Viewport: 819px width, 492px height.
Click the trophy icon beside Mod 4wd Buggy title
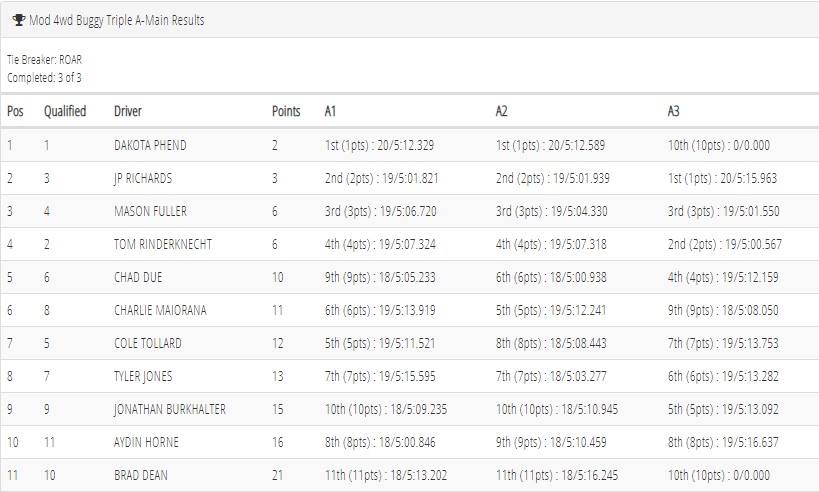point(19,20)
